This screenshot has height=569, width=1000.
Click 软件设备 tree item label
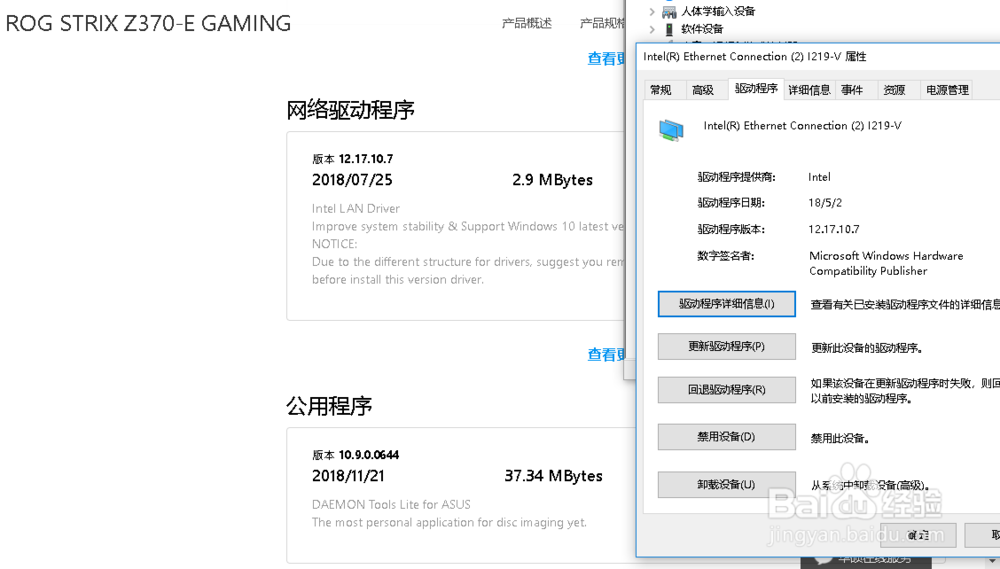click(x=702, y=29)
